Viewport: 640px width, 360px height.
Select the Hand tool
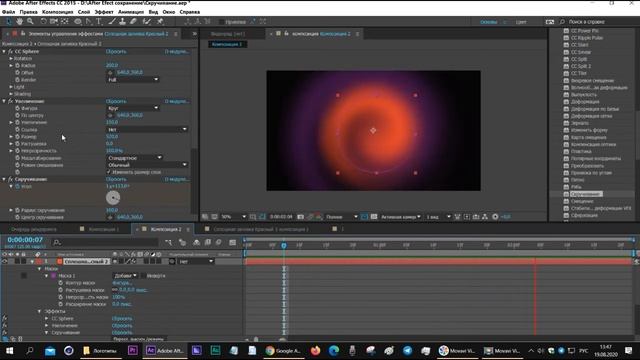click(20, 21)
